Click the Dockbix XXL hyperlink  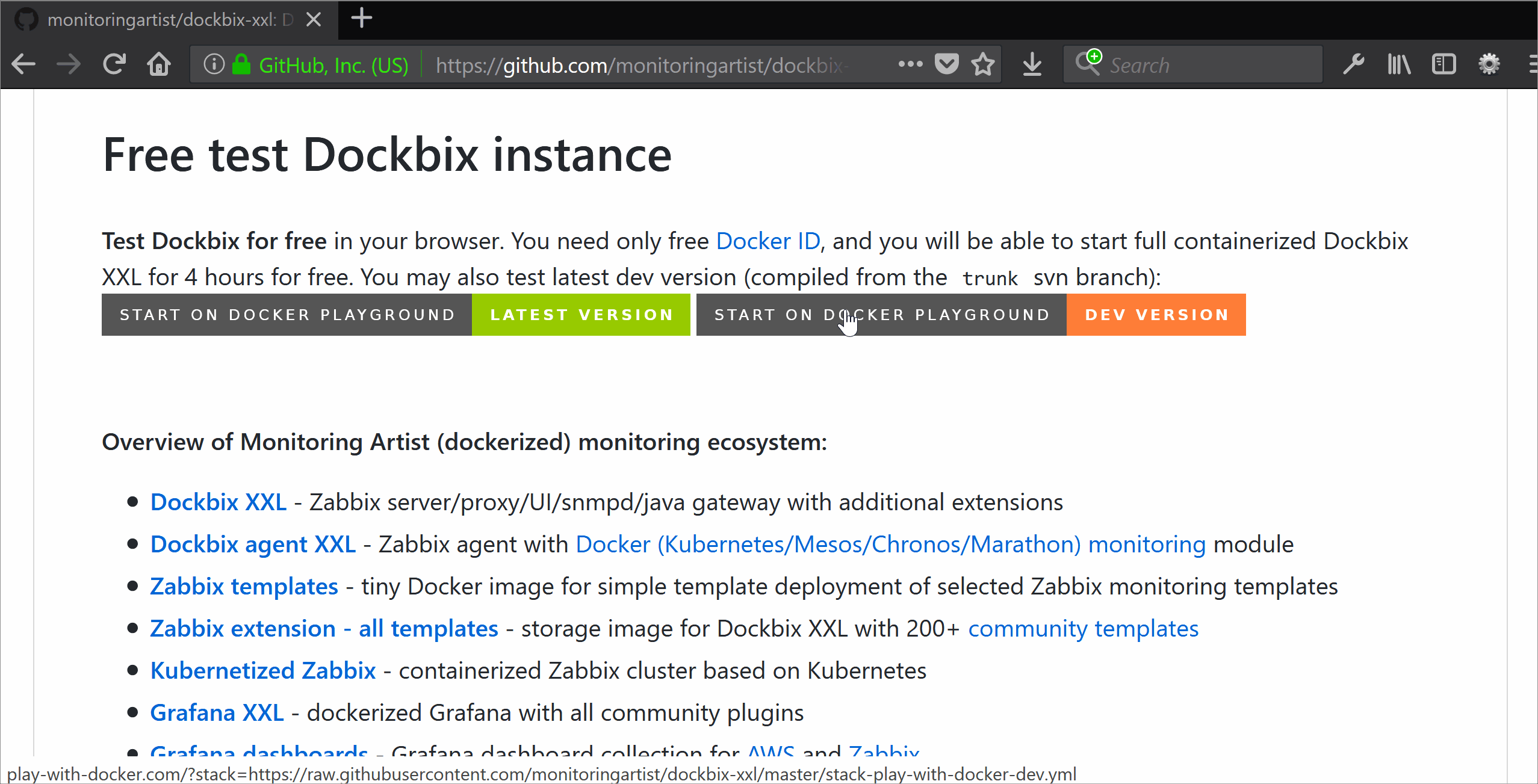tap(217, 502)
